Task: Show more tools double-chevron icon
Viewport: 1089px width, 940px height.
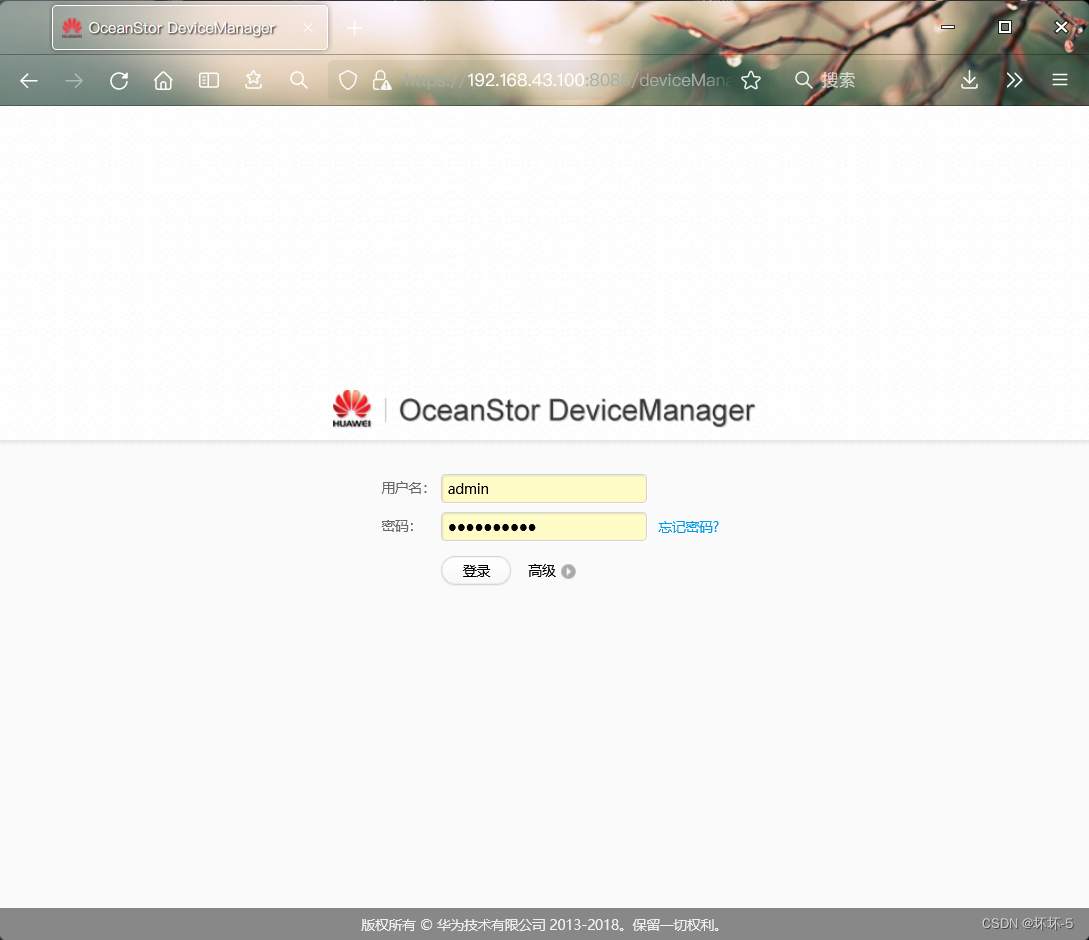Action: coord(1015,81)
